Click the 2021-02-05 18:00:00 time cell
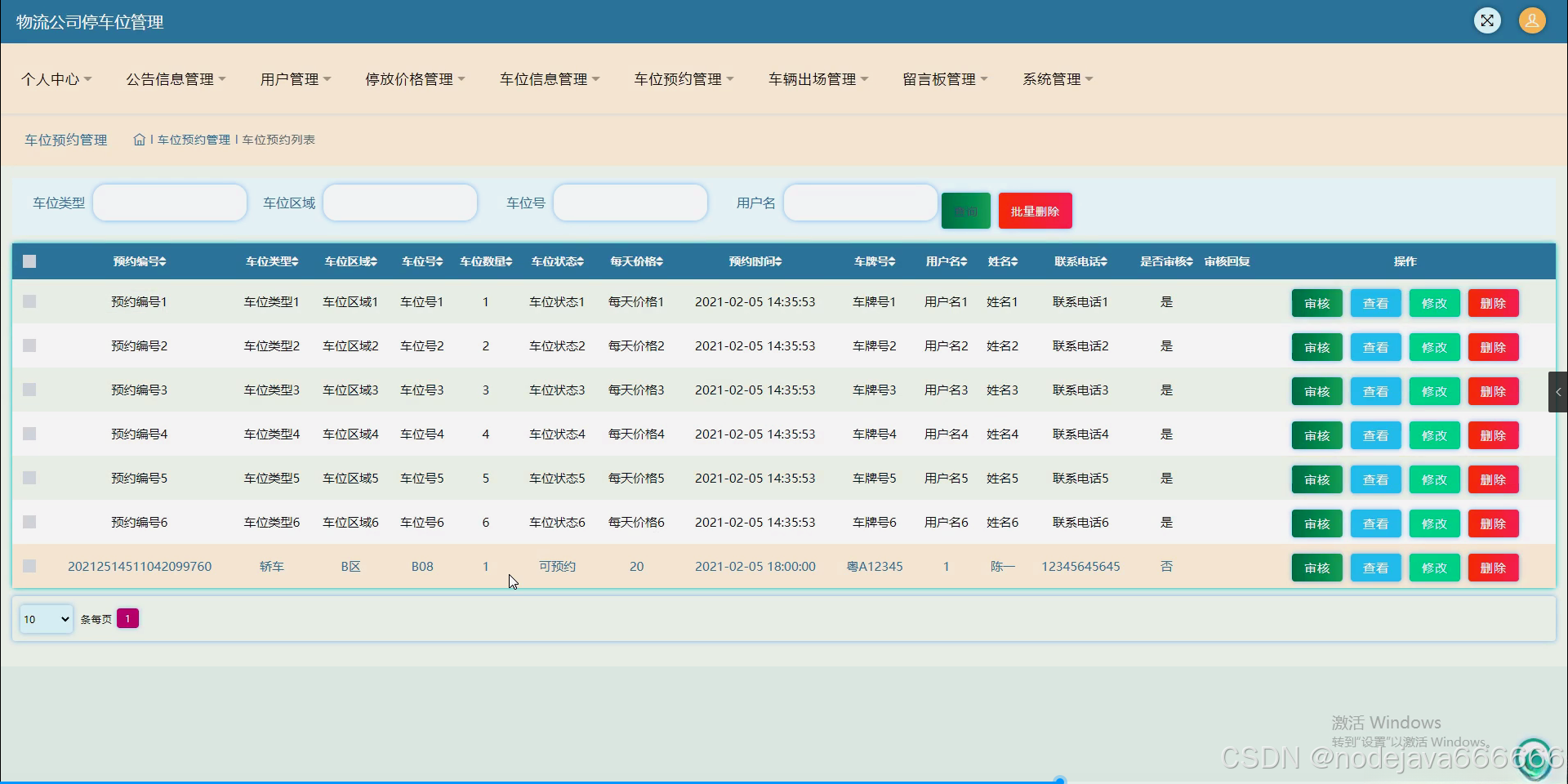 point(755,566)
